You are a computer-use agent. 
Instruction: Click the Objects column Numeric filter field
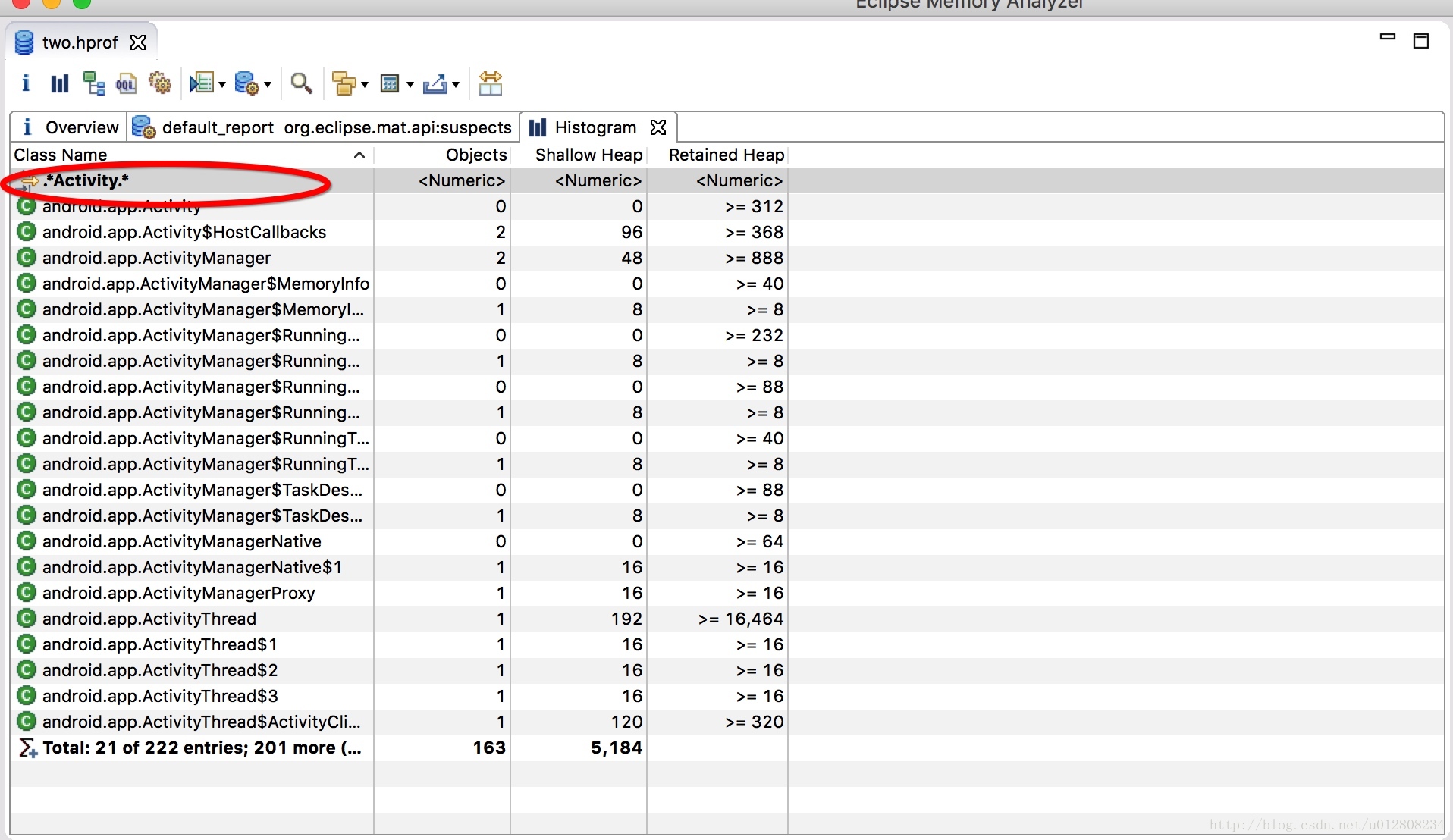click(442, 180)
